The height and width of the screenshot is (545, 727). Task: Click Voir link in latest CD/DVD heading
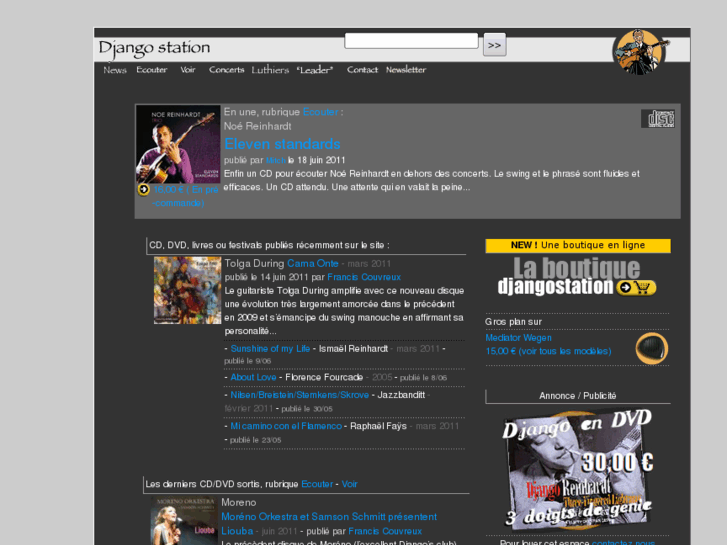pos(350,484)
